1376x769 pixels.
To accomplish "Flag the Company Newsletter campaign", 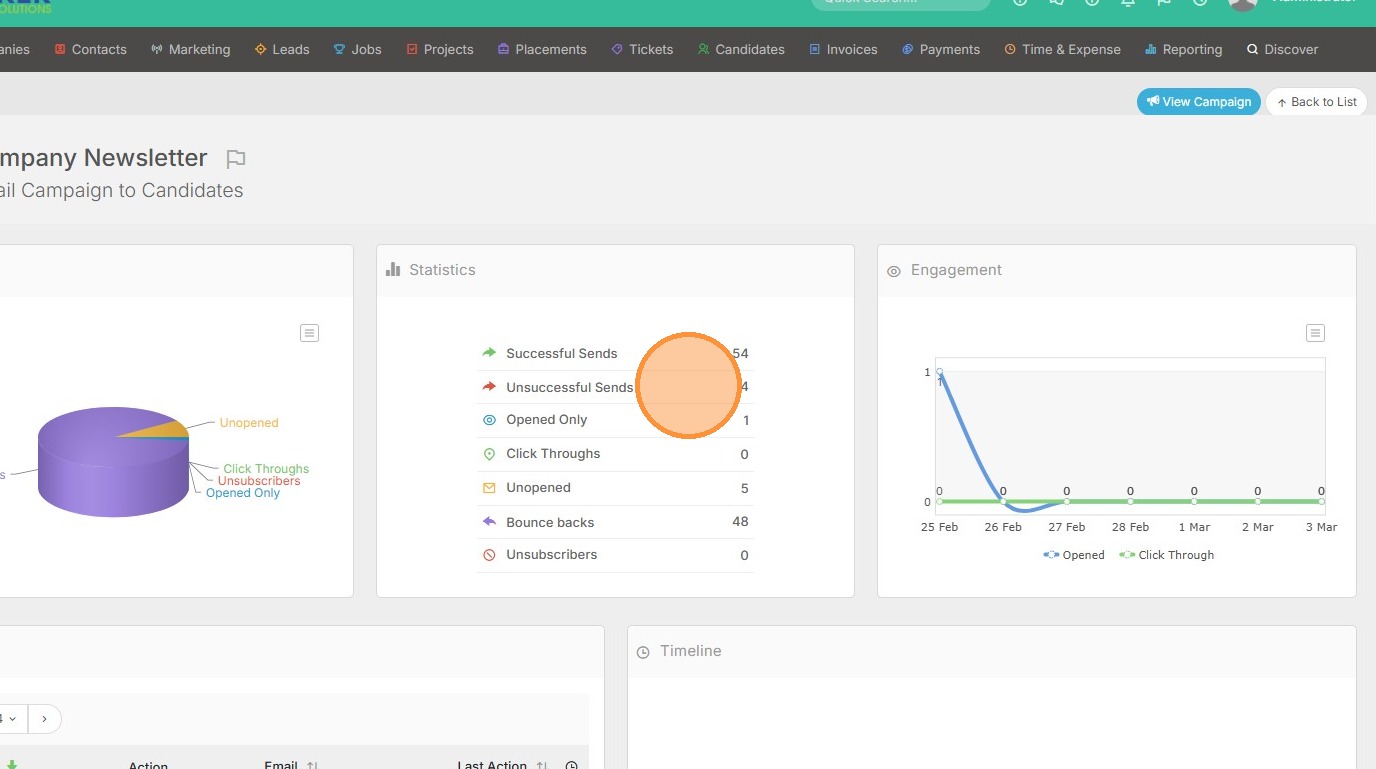I will click(x=236, y=159).
